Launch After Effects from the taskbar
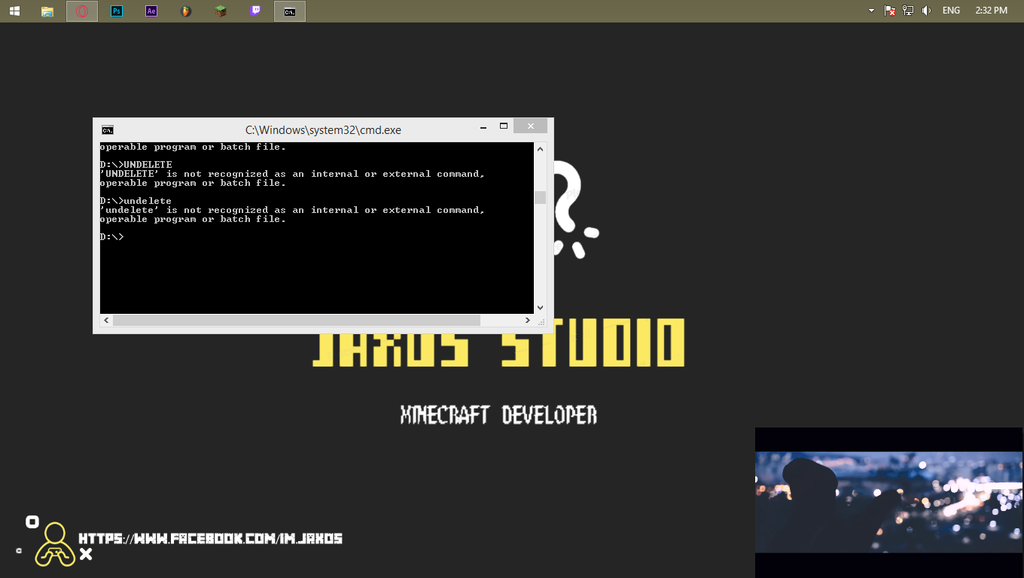This screenshot has height=578, width=1024. (x=151, y=11)
